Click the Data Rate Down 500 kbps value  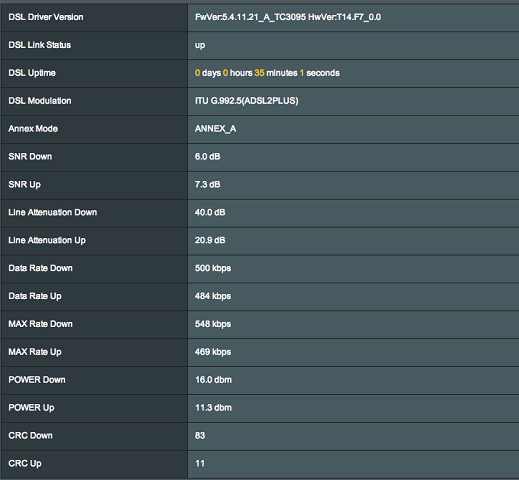(213, 268)
